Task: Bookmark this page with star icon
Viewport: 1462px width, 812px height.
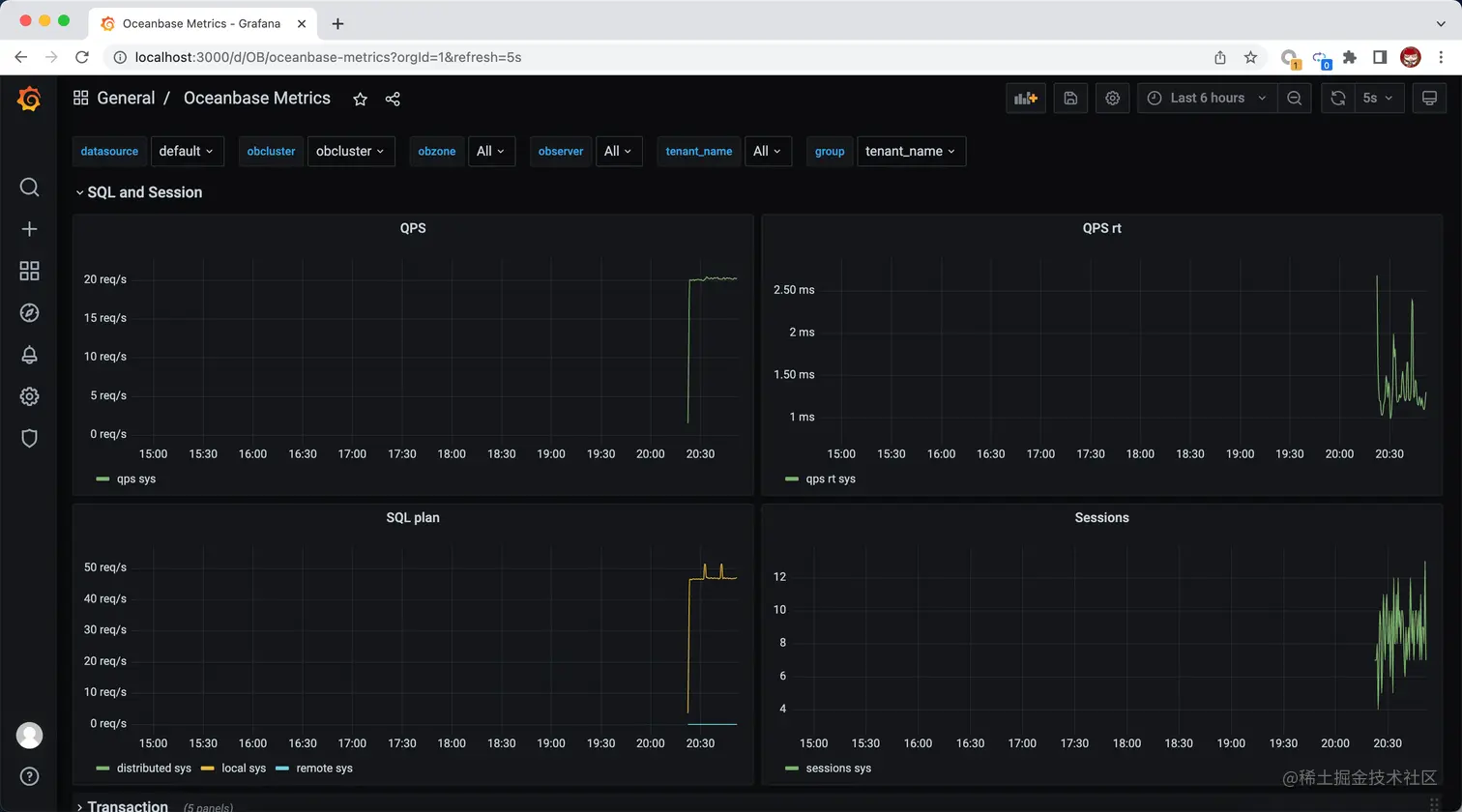Action: tap(1250, 57)
